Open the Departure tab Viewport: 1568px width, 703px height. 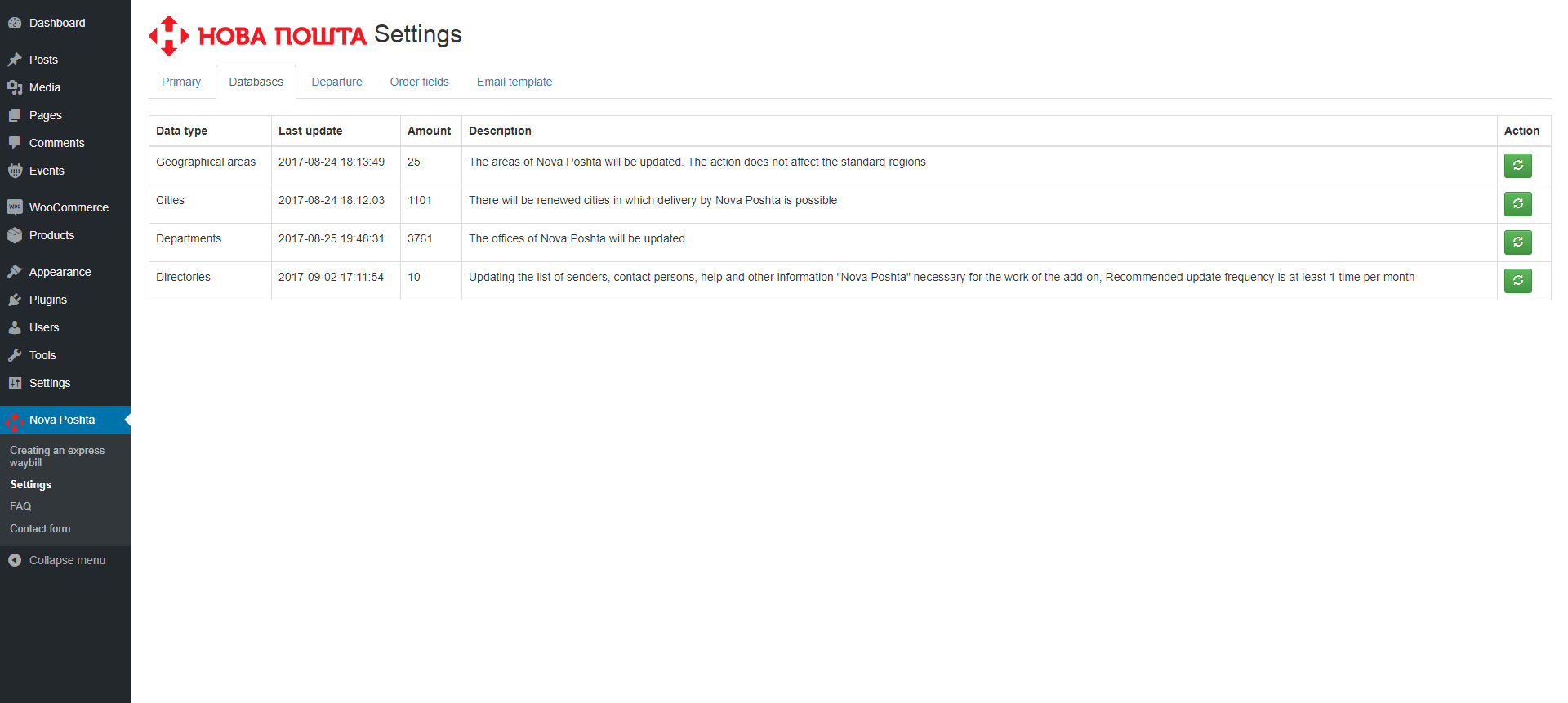point(336,82)
